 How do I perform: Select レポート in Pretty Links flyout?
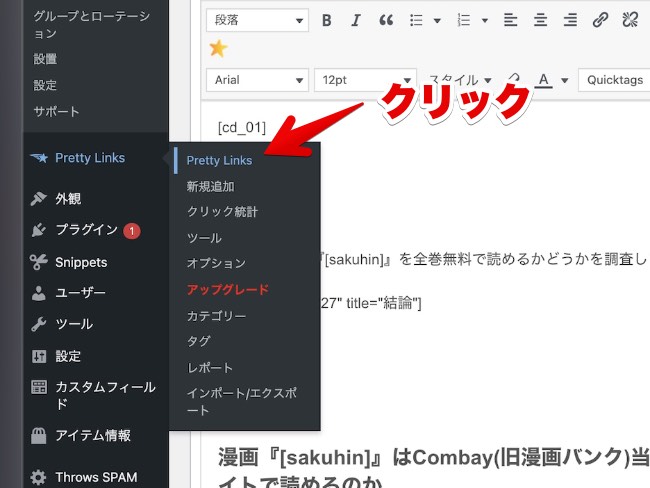(x=210, y=368)
